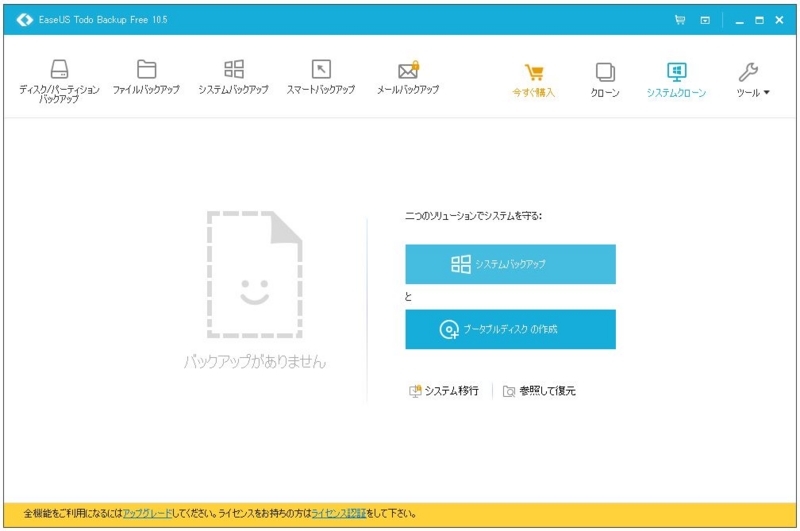The image size is (800, 531).
Task: Open the Clone (クローン) tool
Action: [605, 80]
